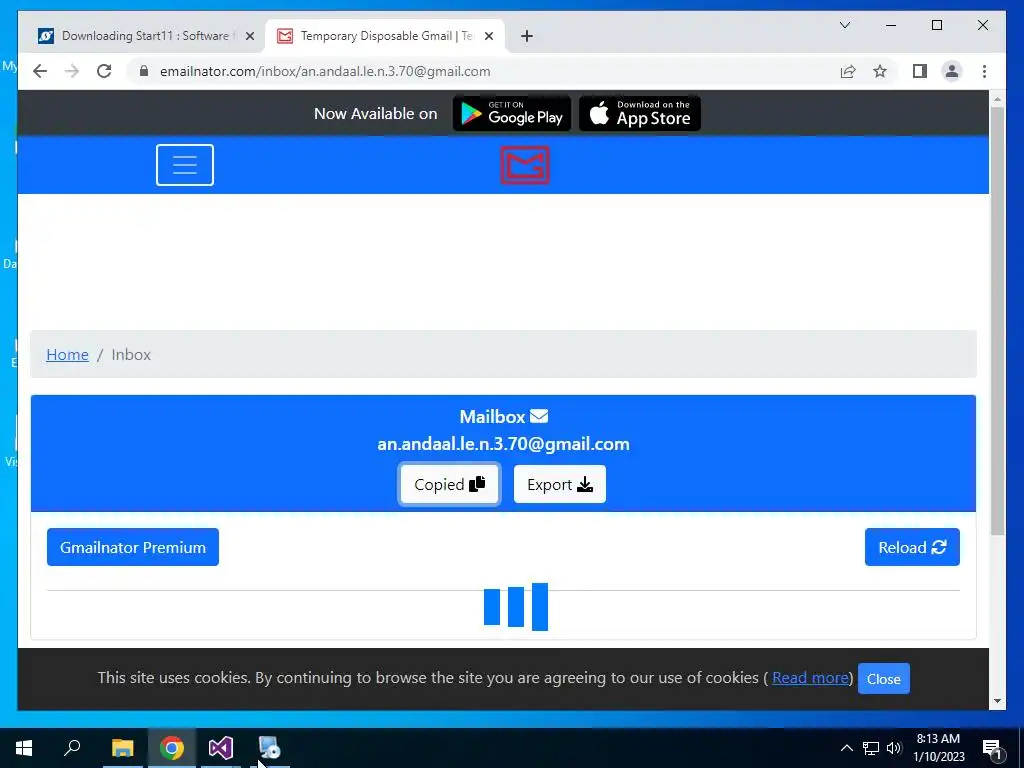Select the Temporary Disposable Gmail tab
The image size is (1024, 768).
point(385,36)
